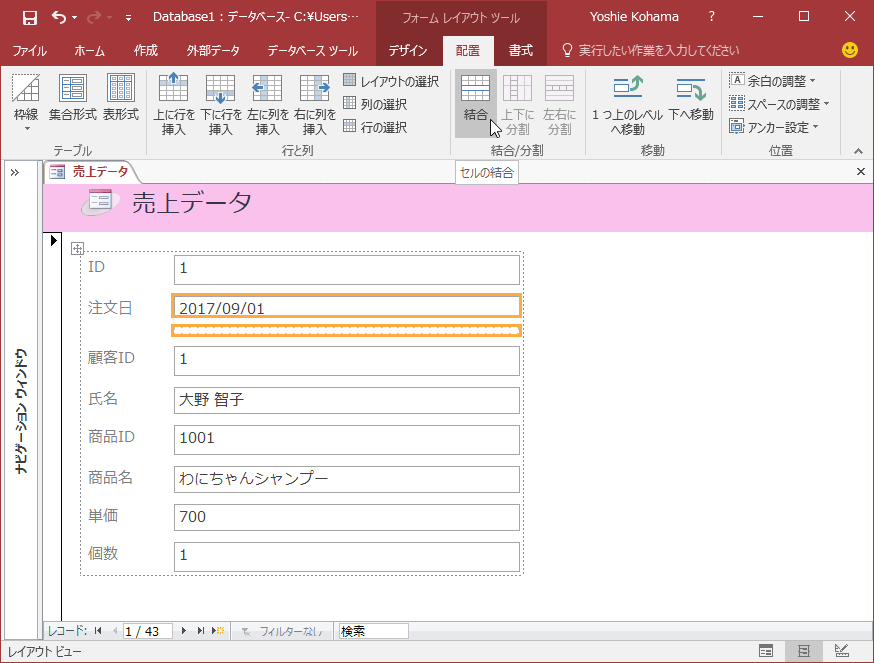Select the 売上データ document tab
This screenshot has height=663, width=874.
[x=91, y=172]
